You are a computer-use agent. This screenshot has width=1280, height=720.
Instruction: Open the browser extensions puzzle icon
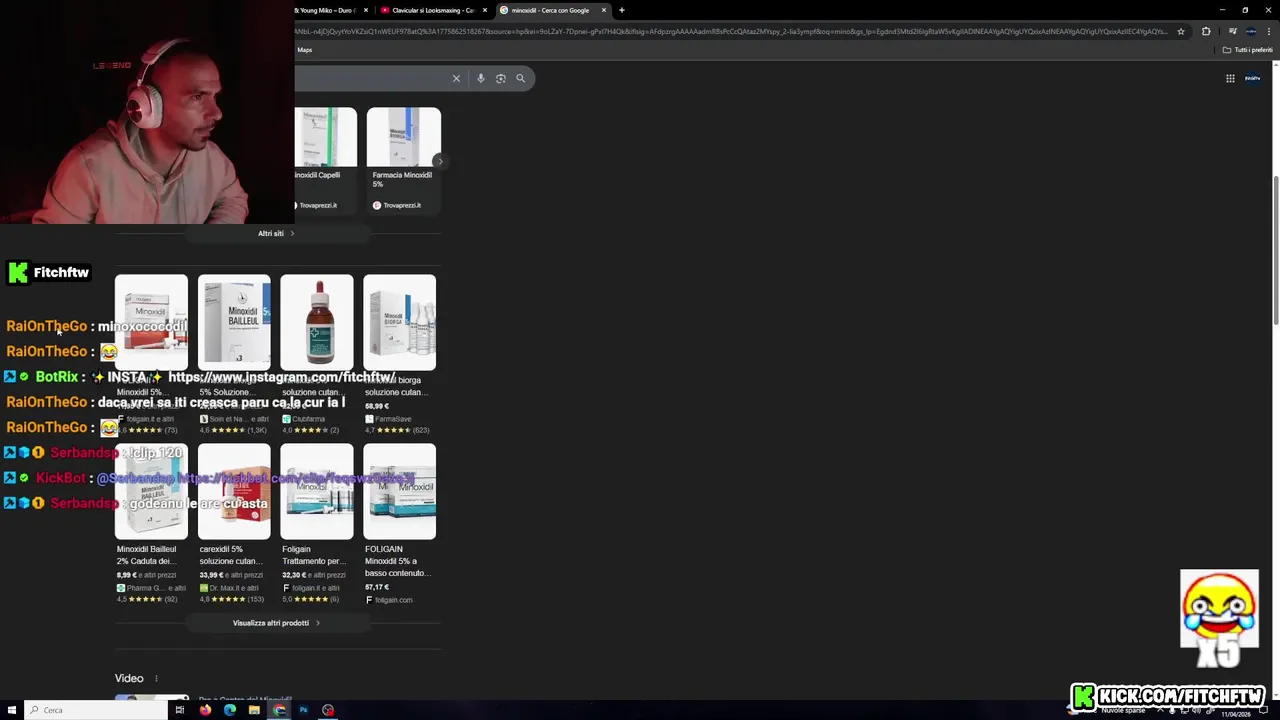[x=1206, y=31]
